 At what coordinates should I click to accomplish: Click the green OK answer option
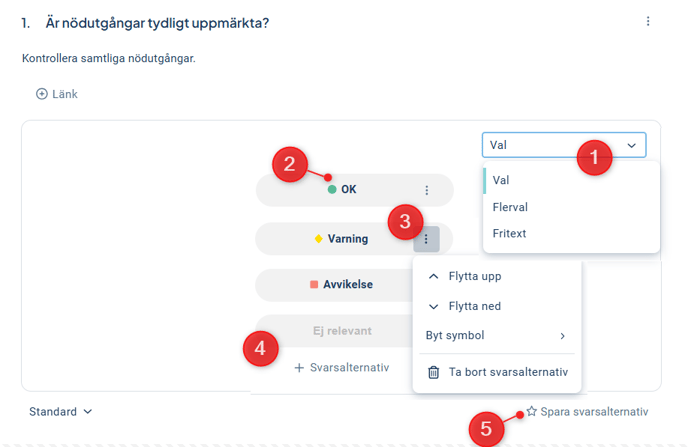(x=342, y=189)
